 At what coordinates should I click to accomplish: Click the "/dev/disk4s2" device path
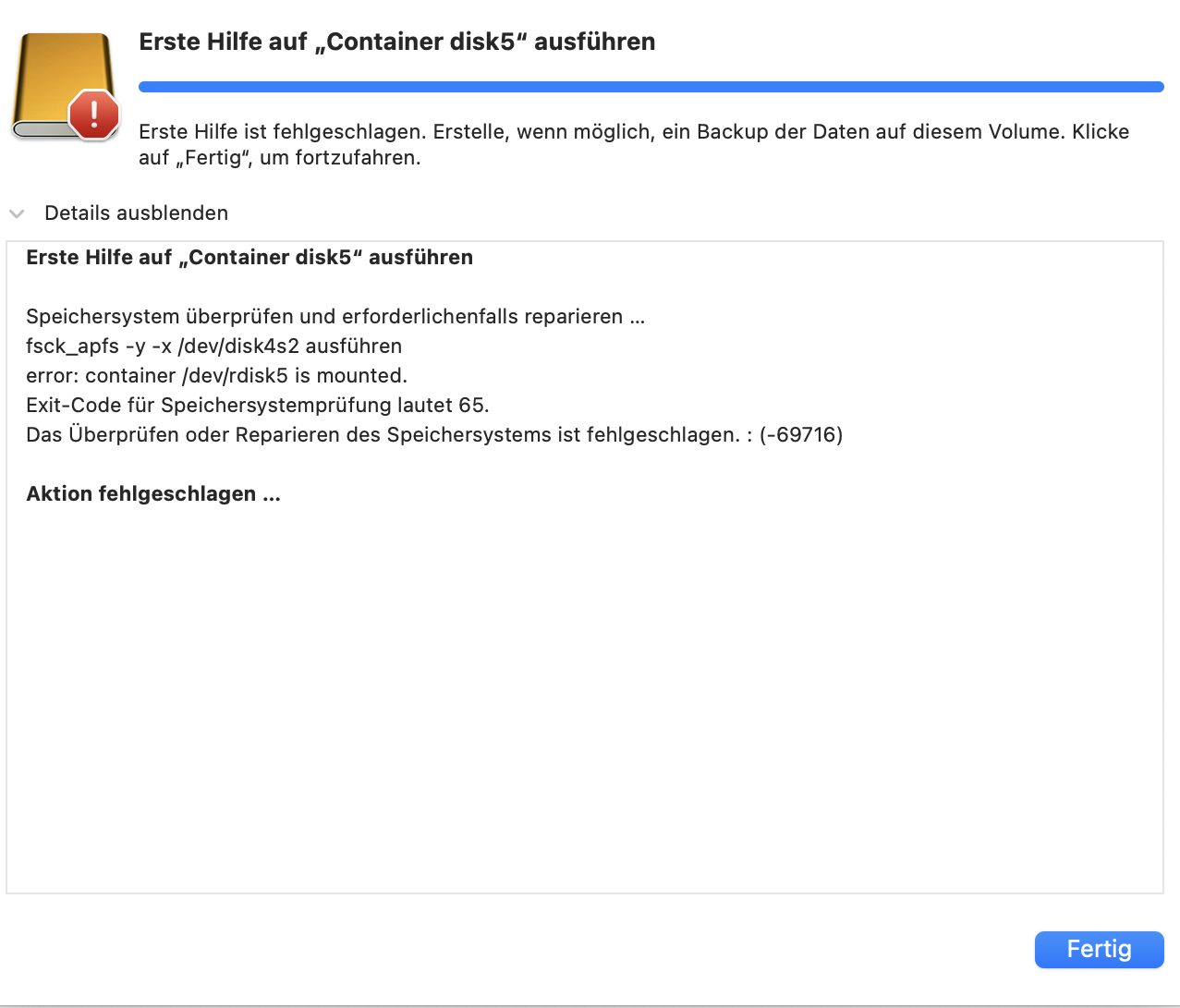point(237,346)
